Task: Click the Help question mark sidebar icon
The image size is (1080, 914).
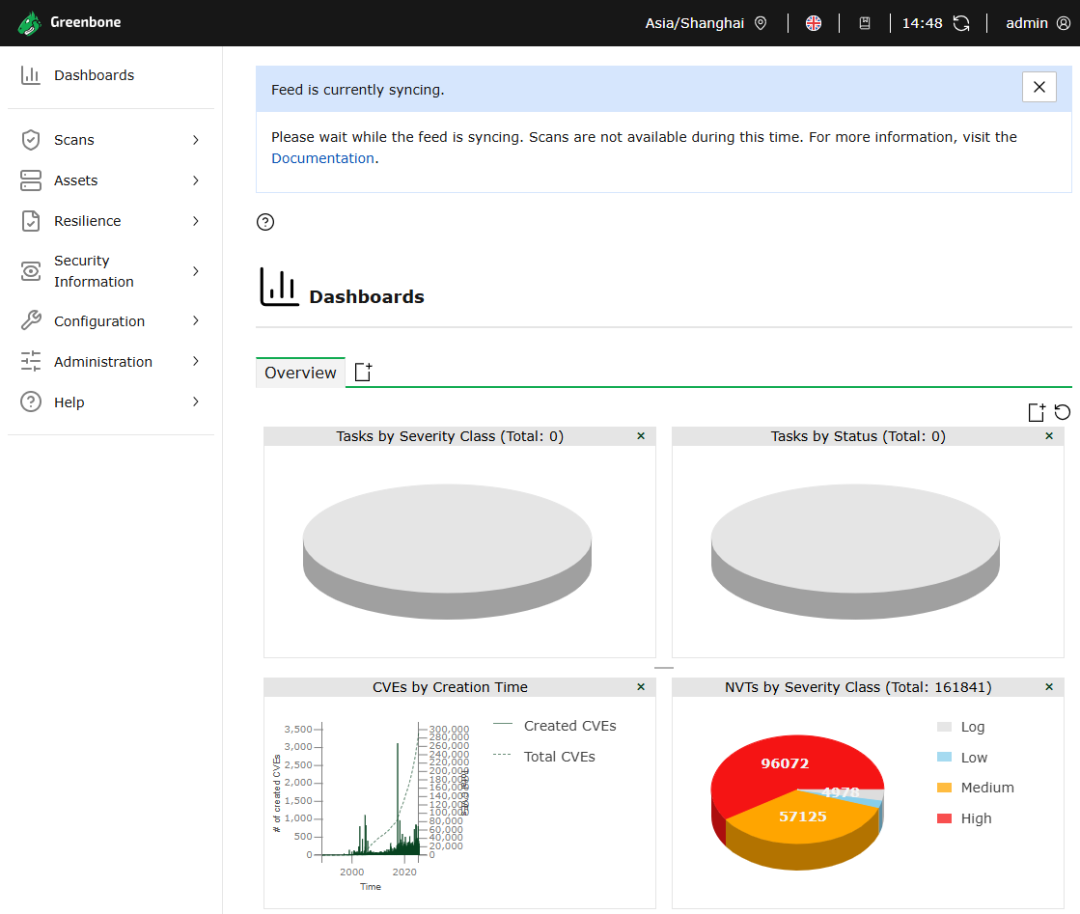Action: (30, 402)
